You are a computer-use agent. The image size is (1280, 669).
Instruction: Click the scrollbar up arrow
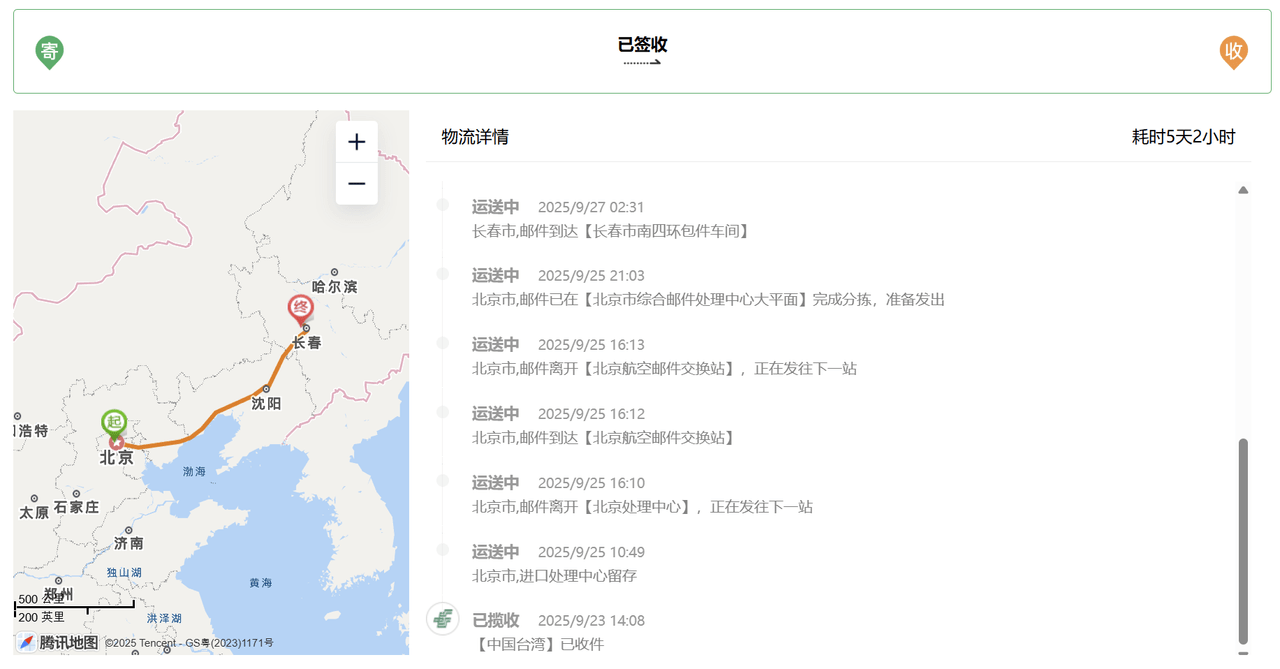coord(1243,189)
